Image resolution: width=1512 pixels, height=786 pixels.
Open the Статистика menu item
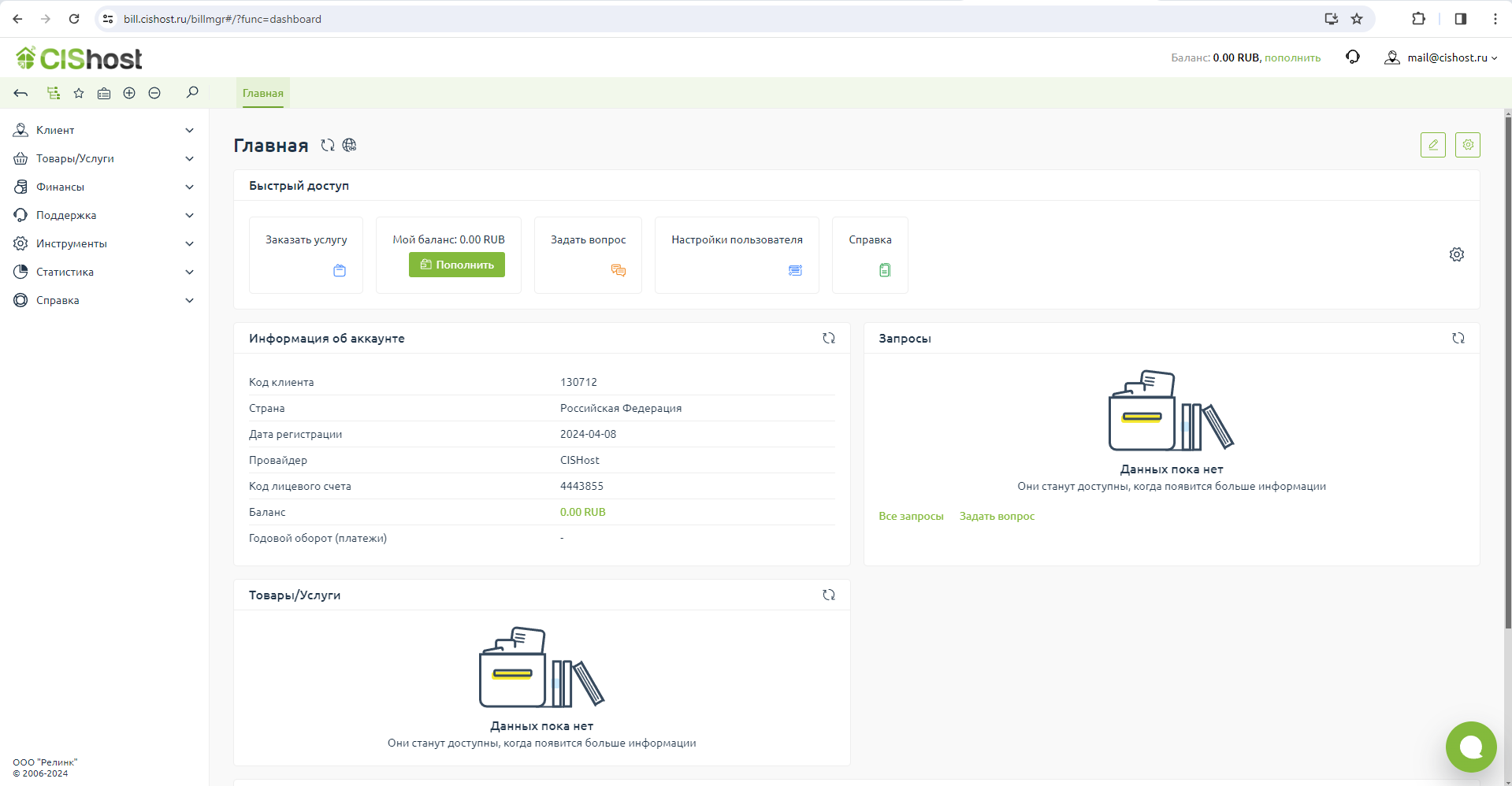tap(65, 272)
